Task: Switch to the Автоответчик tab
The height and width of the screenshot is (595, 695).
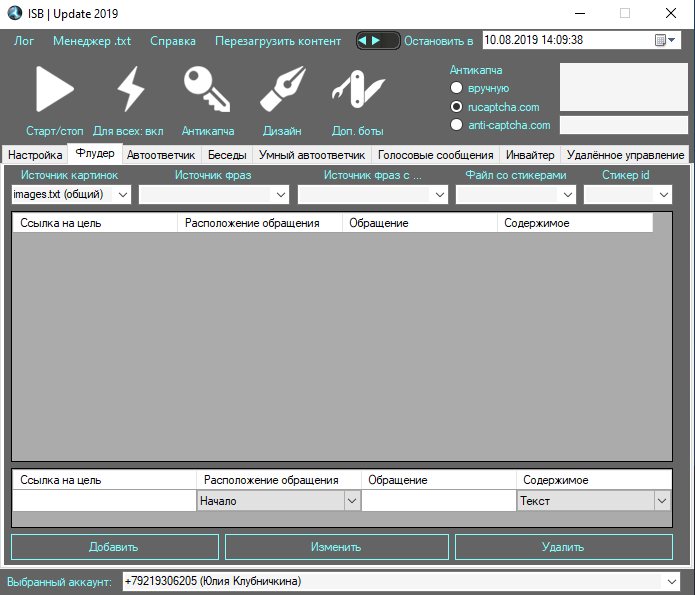Action: pyautogui.click(x=161, y=155)
